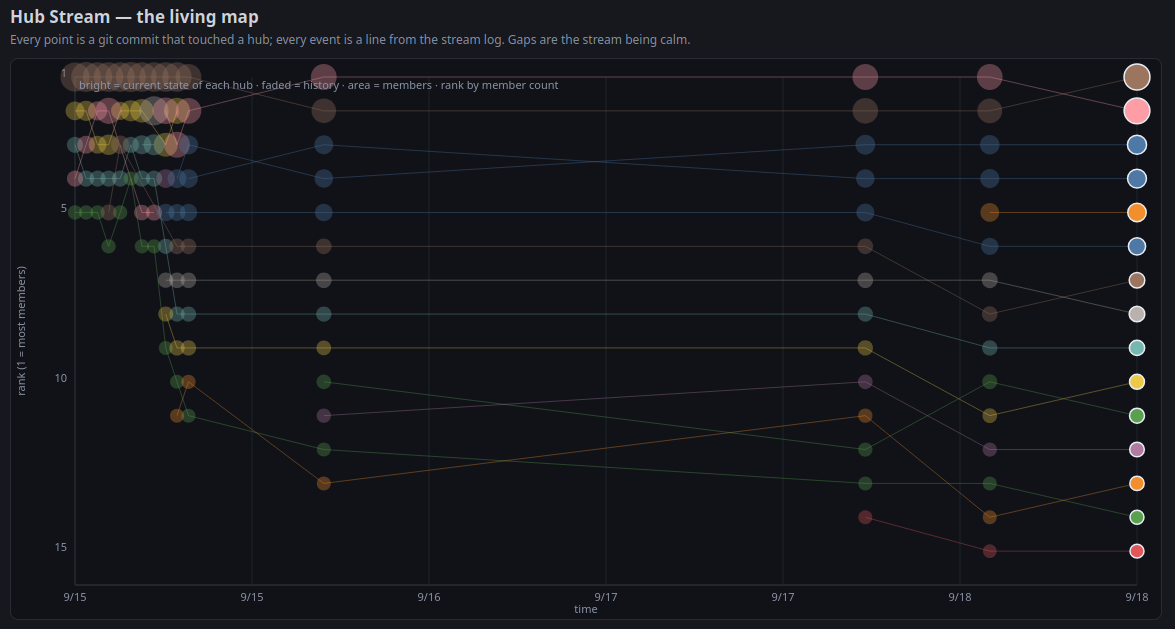Select the bright pink rank 2 hub point

click(x=1137, y=111)
